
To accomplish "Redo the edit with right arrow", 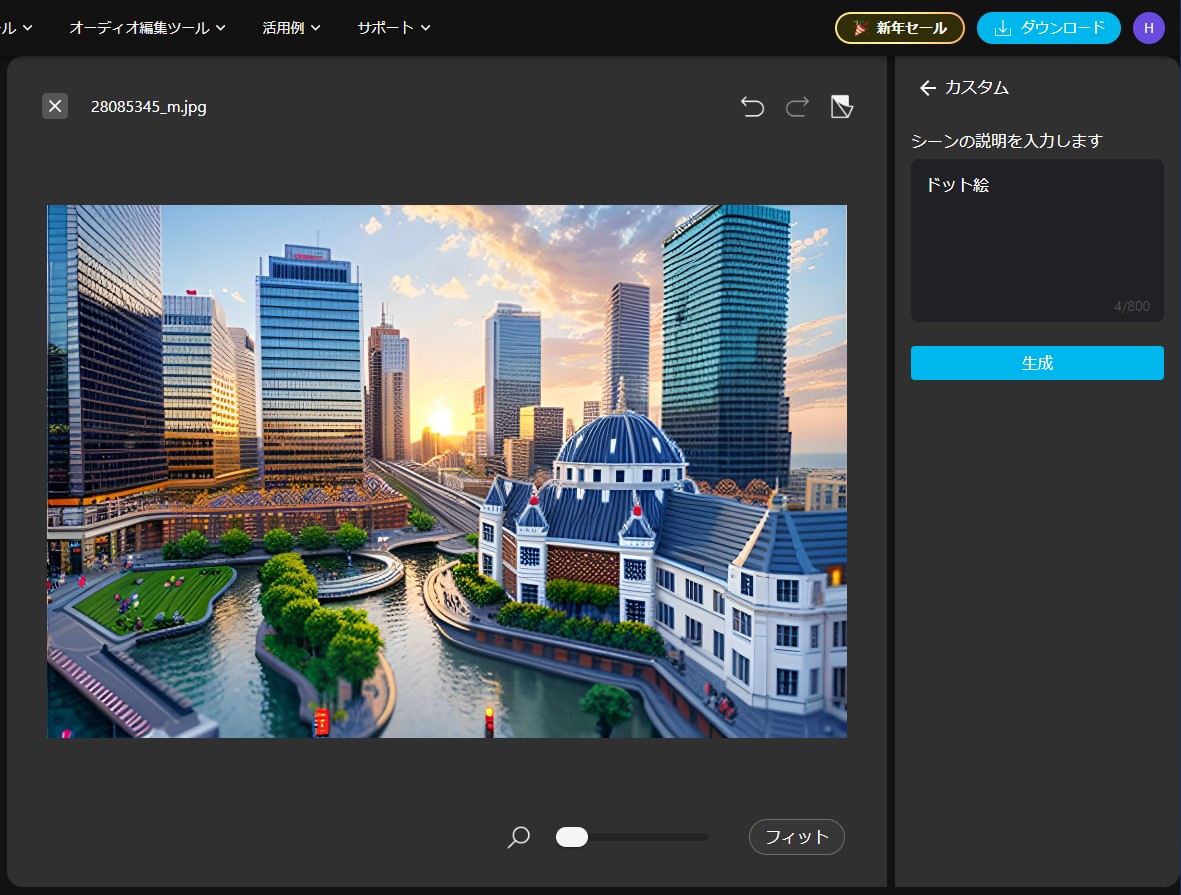I will point(797,107).
